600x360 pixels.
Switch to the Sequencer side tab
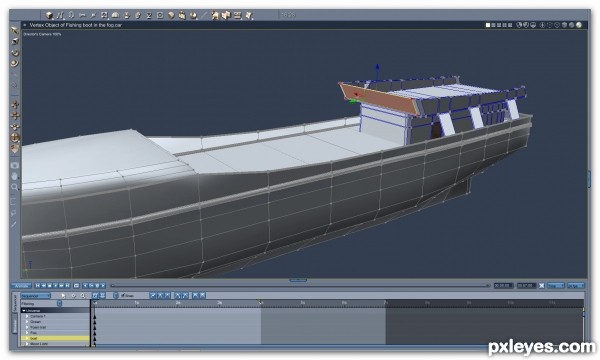(x=15, y=302)
